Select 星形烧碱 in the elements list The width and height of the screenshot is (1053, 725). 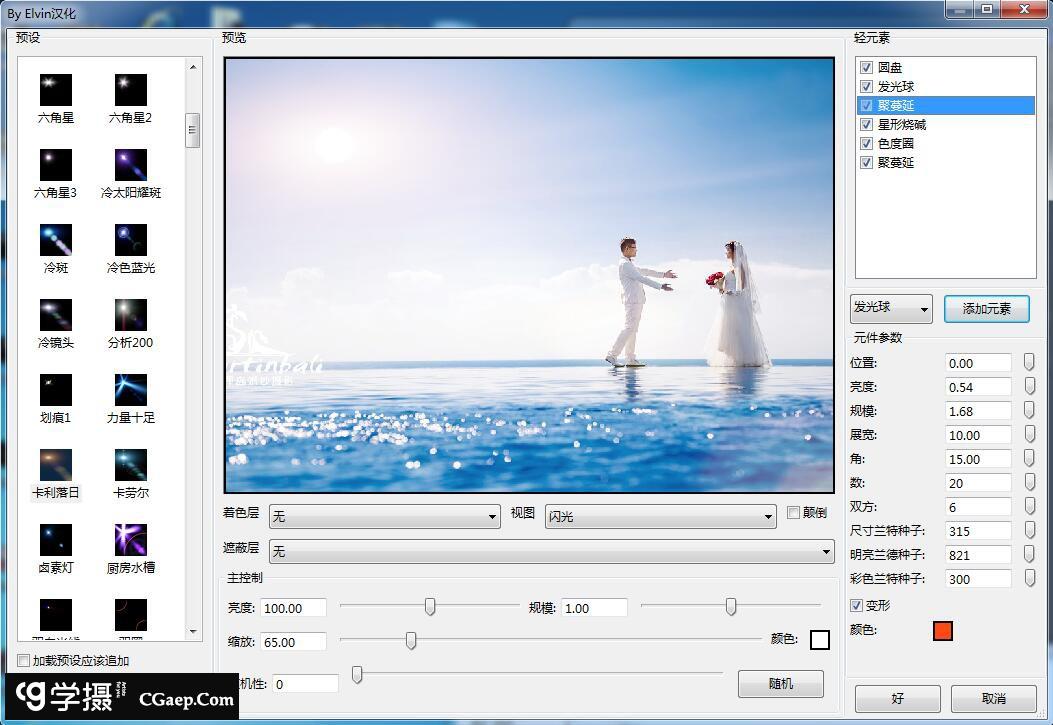click(x=902, y=125)
